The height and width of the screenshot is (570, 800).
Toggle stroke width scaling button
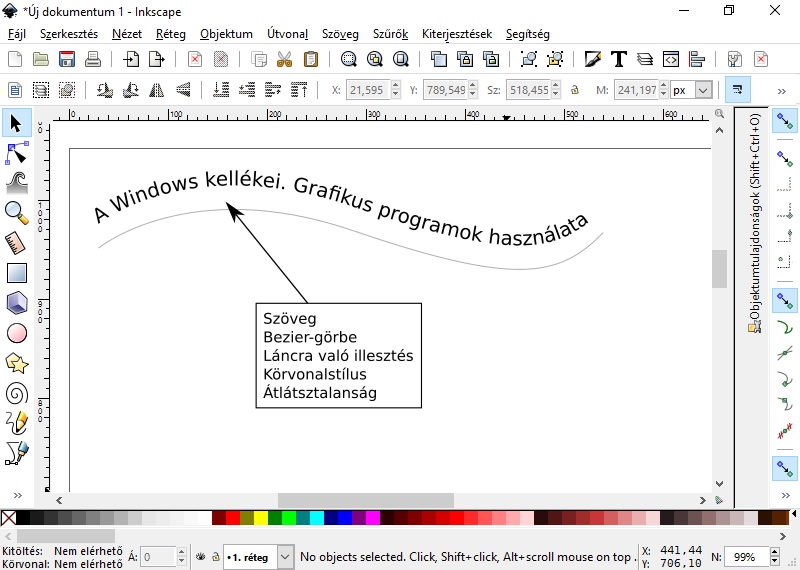pos(738,90)
